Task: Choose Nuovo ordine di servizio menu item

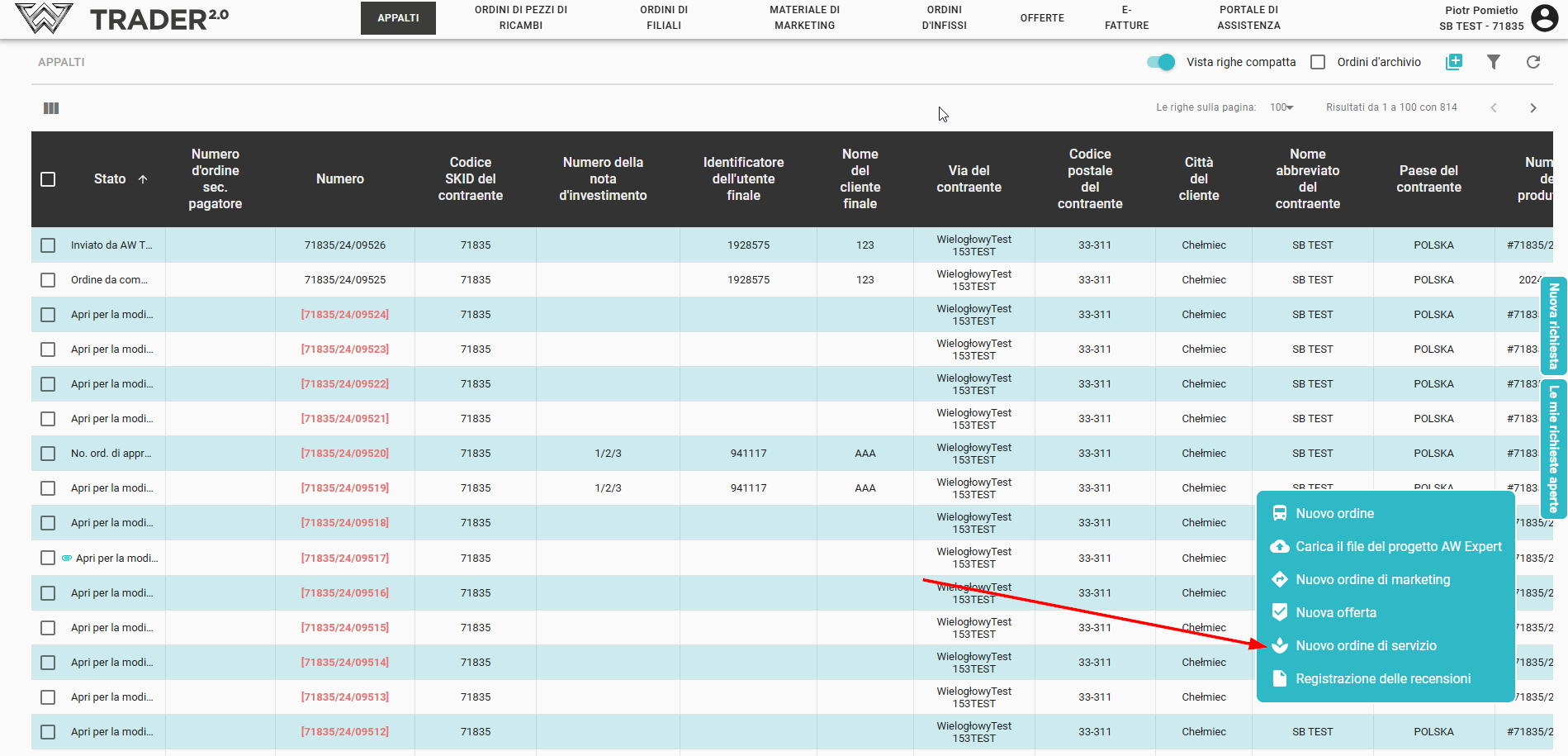Action: (x=1366, y=646)
